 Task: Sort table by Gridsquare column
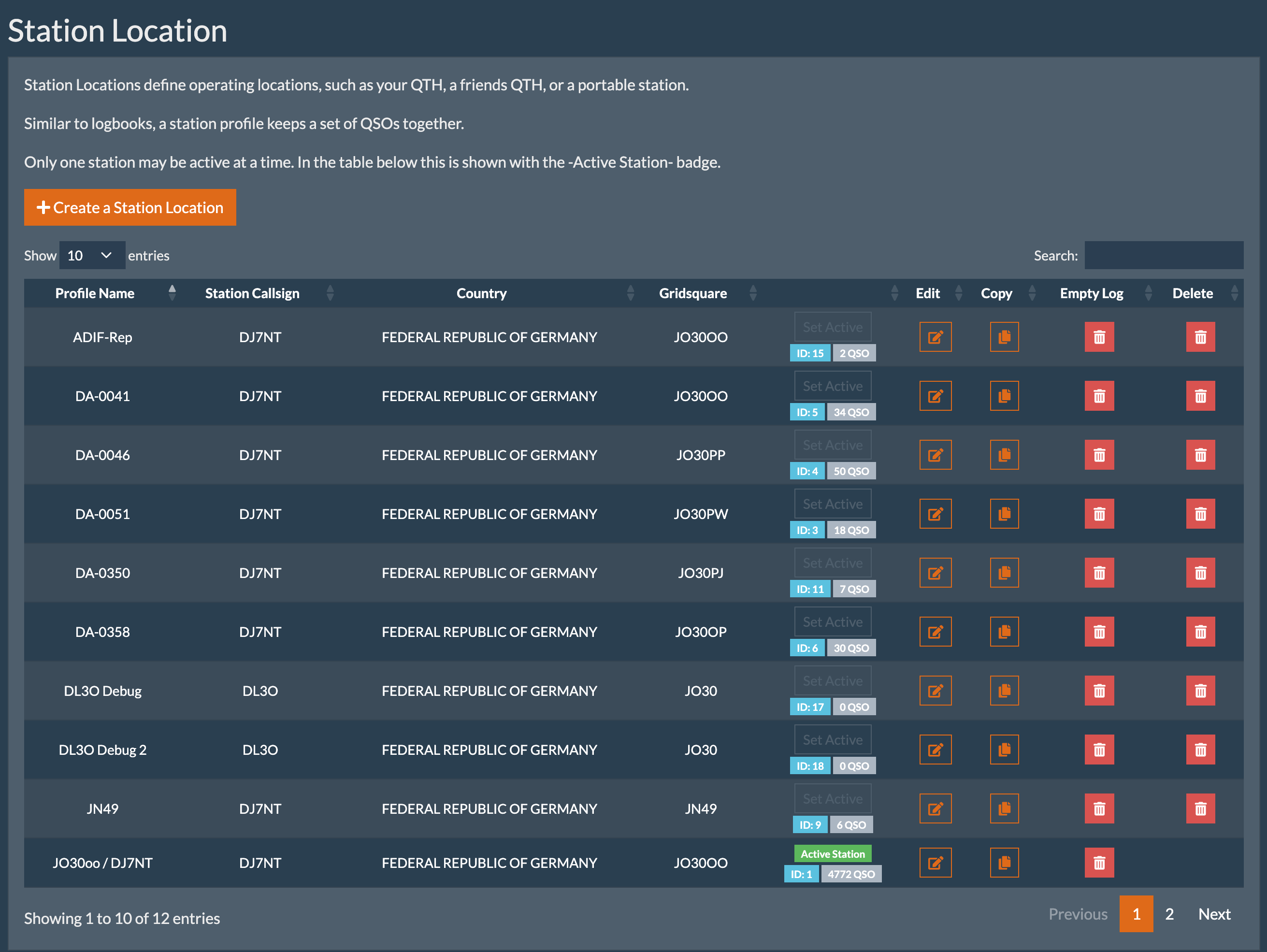(x=701, y=293)
